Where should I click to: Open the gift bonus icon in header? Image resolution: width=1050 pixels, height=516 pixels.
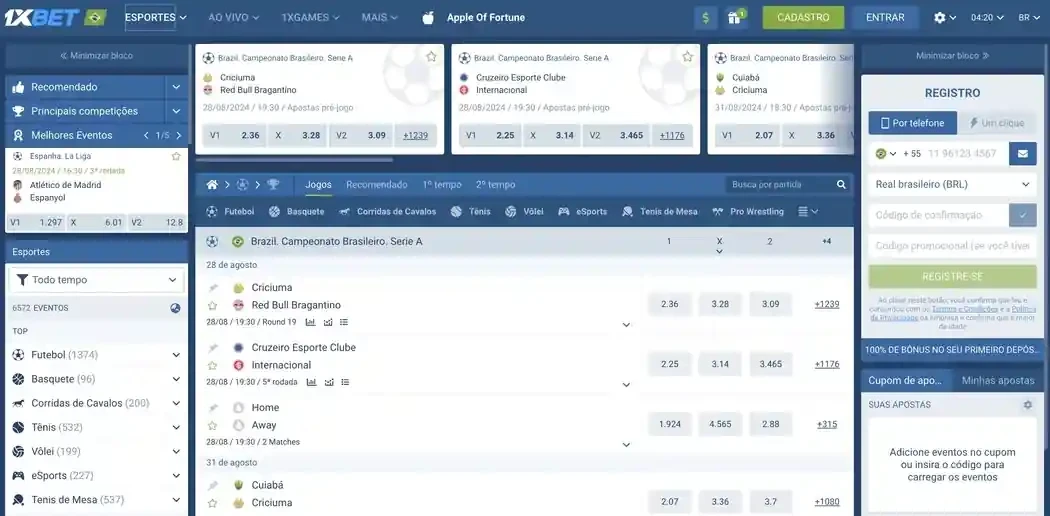click(736, 17)
